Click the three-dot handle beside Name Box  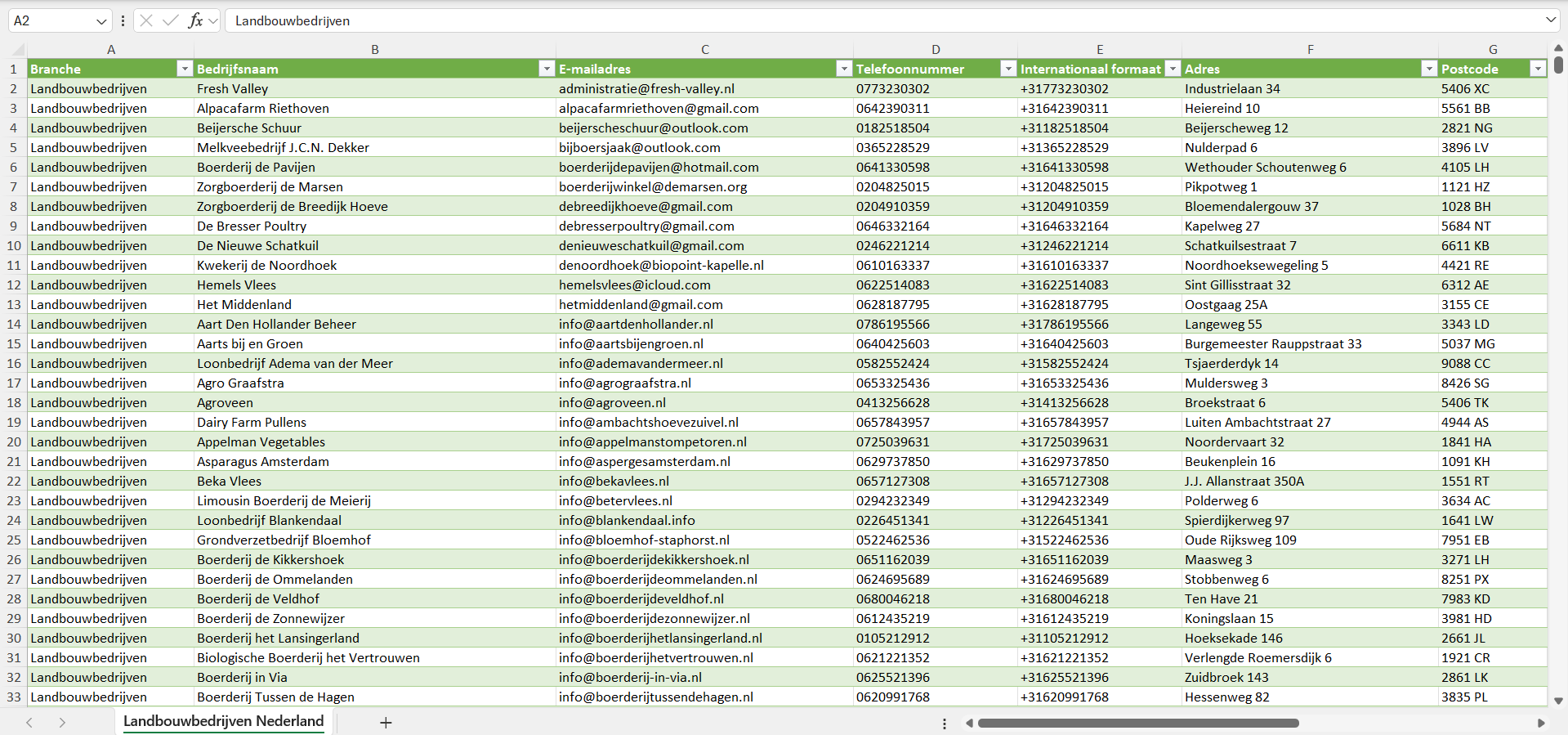click(123, 20)
